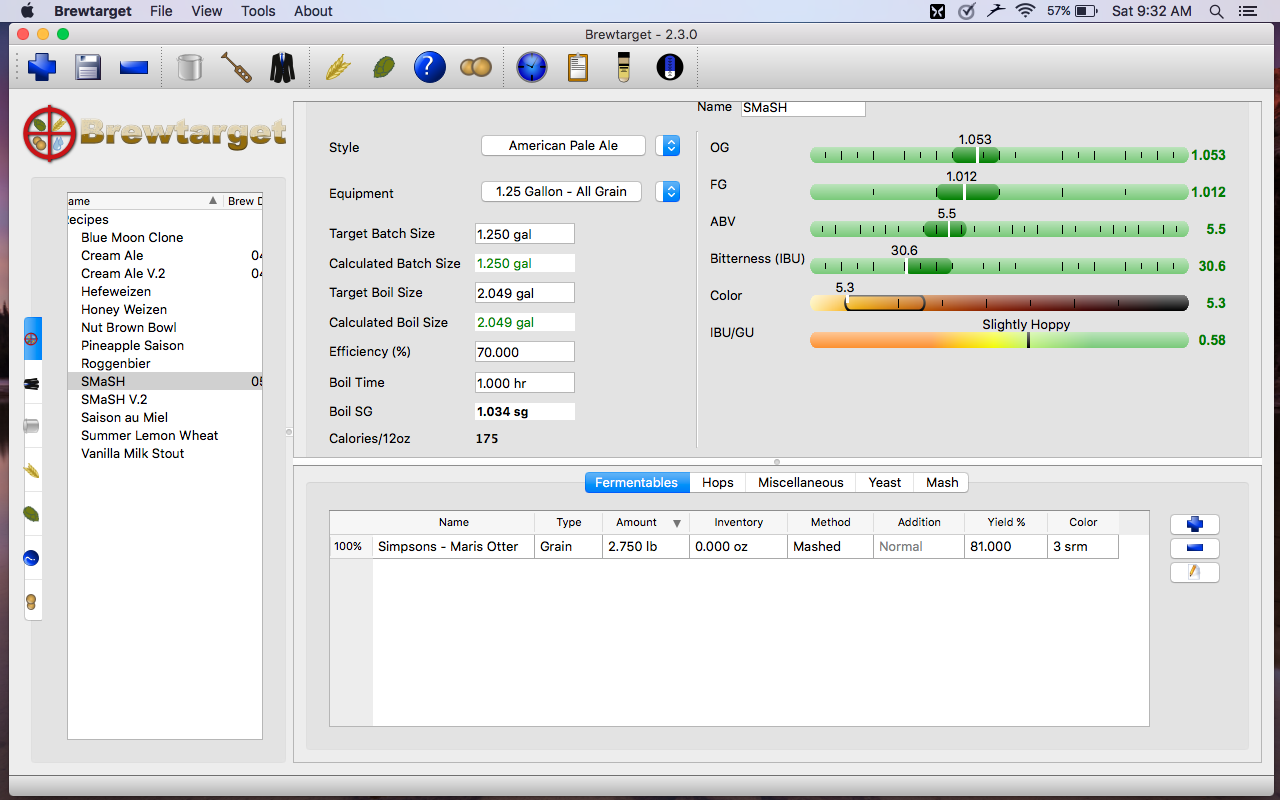Click the Color gradient bar
Image resolution: width=1280 pixels, height=800 pixels.
(998, 303)
